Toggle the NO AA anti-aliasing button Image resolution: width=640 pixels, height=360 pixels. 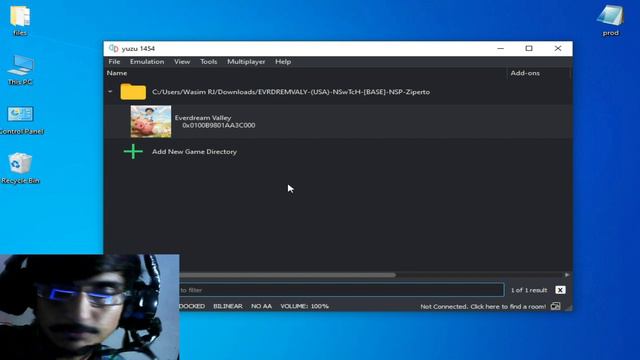click(261, 306)
